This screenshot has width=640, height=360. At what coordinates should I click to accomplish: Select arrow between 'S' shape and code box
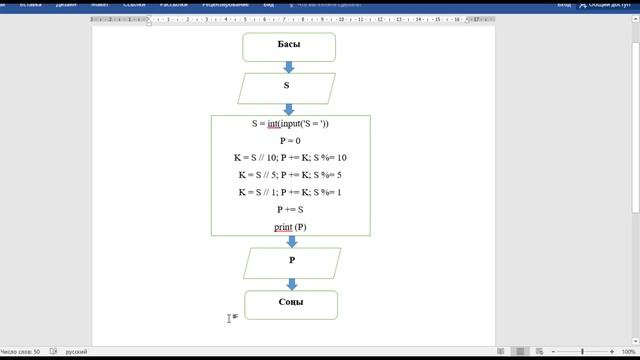pyautogui.click(x=289, y=109)
